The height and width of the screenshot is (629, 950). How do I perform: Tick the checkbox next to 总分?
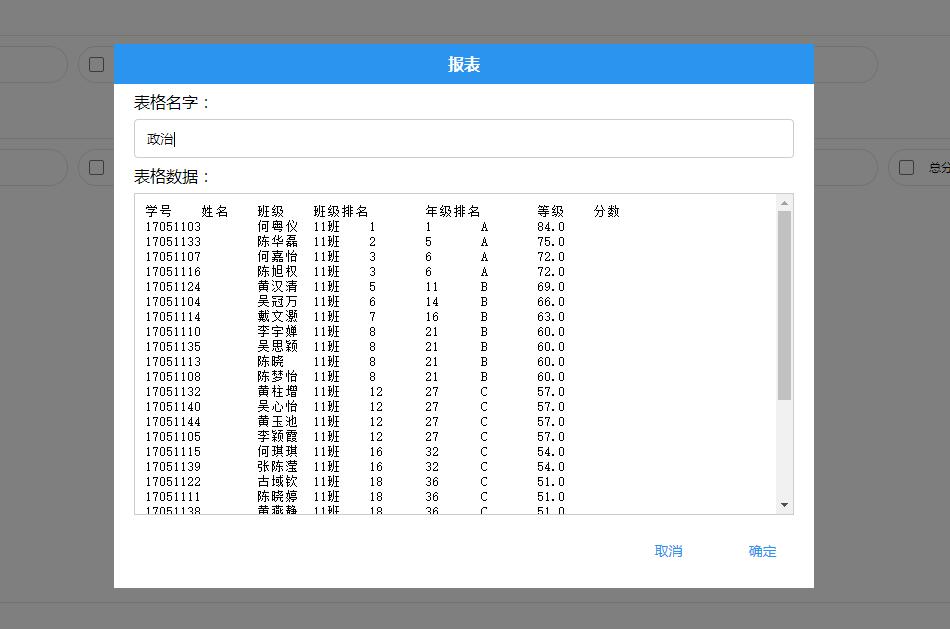906,168
